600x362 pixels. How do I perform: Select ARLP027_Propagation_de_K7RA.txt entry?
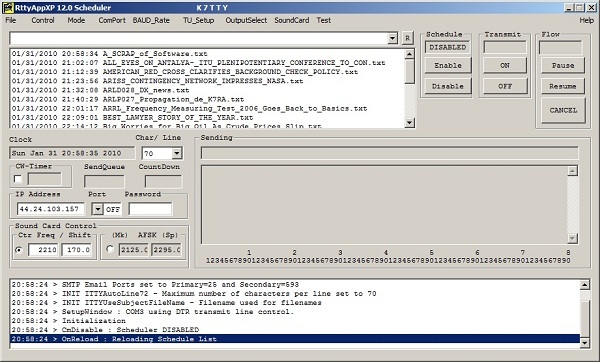point(208,99)
